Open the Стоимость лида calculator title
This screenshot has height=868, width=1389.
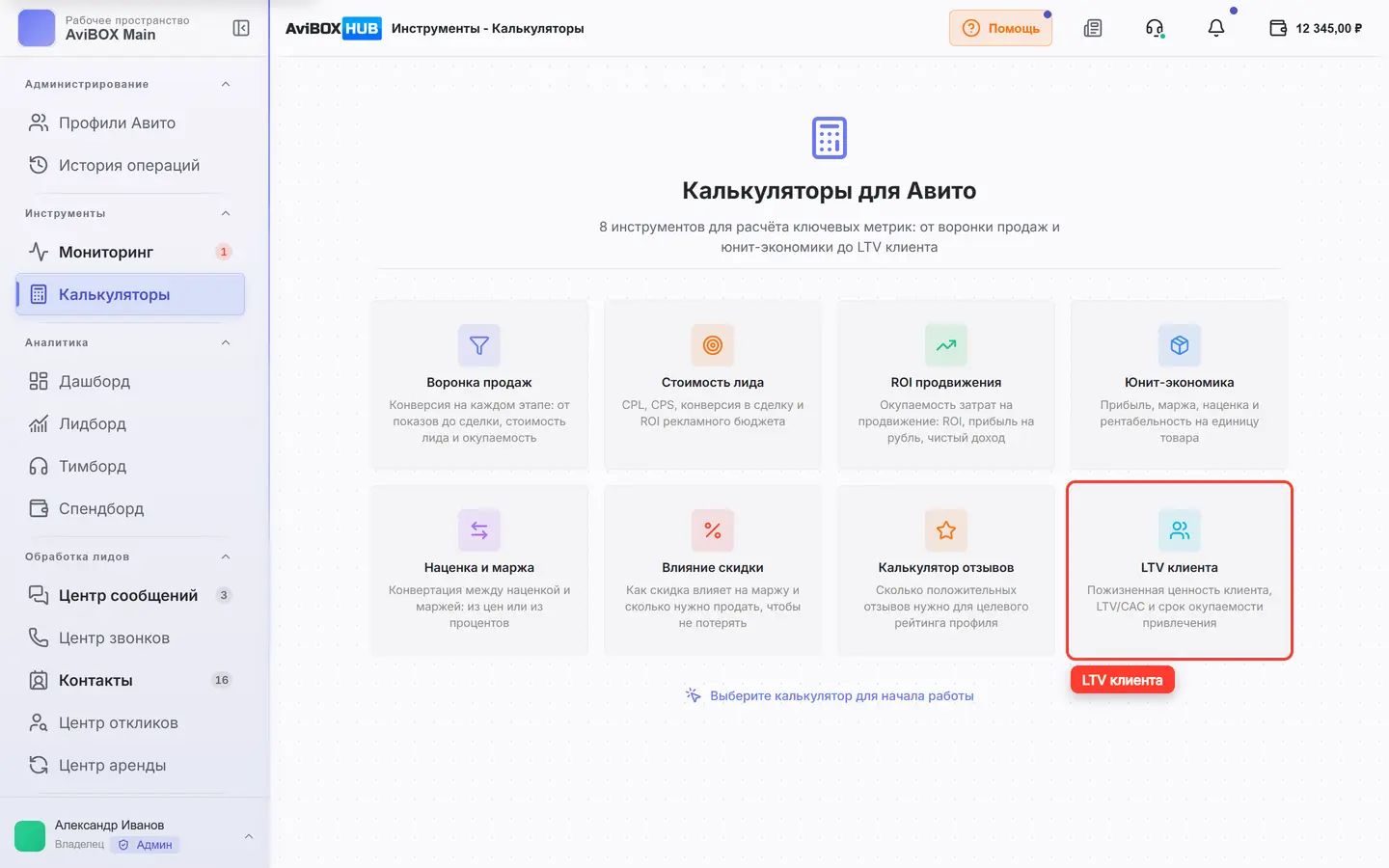coord(713,383)
